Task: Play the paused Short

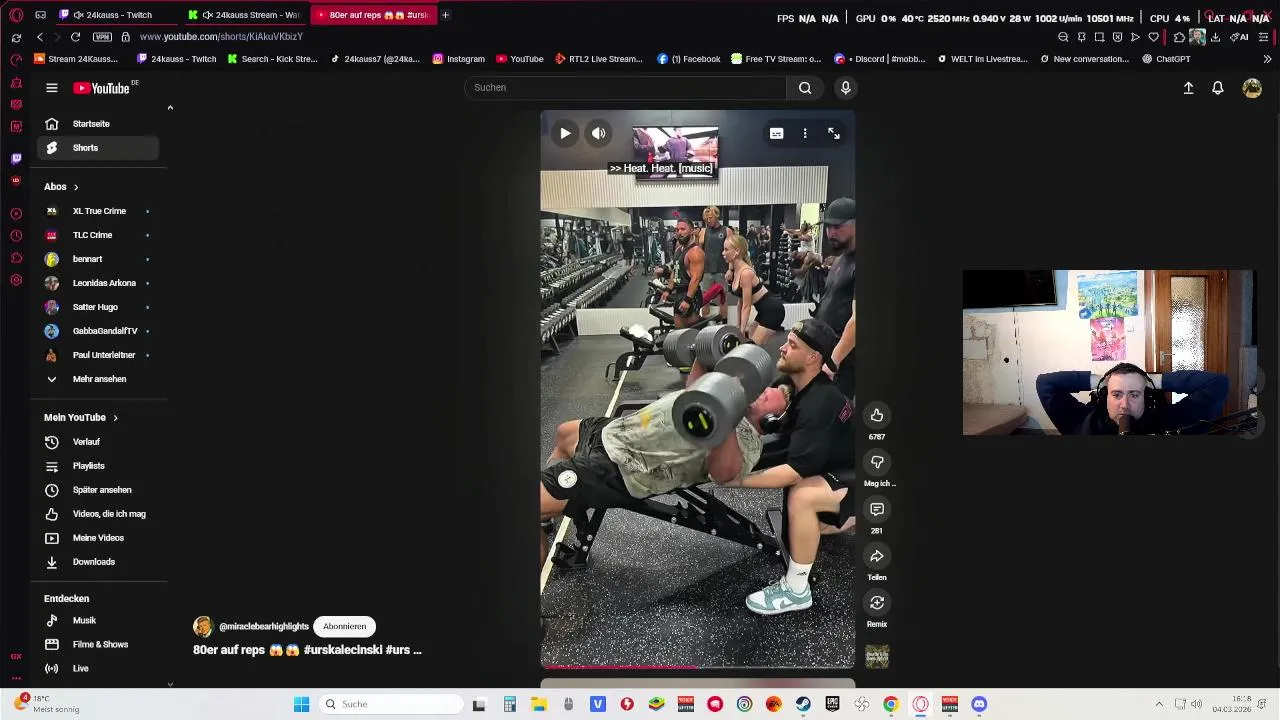Action: click(x=565, y=133)
